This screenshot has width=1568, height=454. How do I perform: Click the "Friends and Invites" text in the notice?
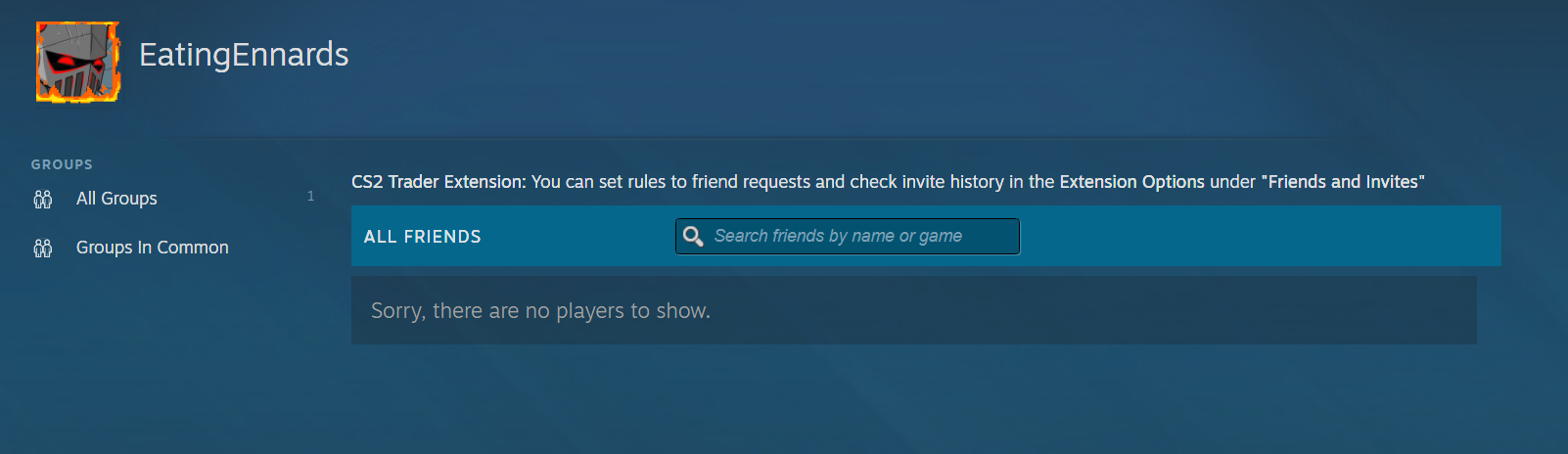1343,182
